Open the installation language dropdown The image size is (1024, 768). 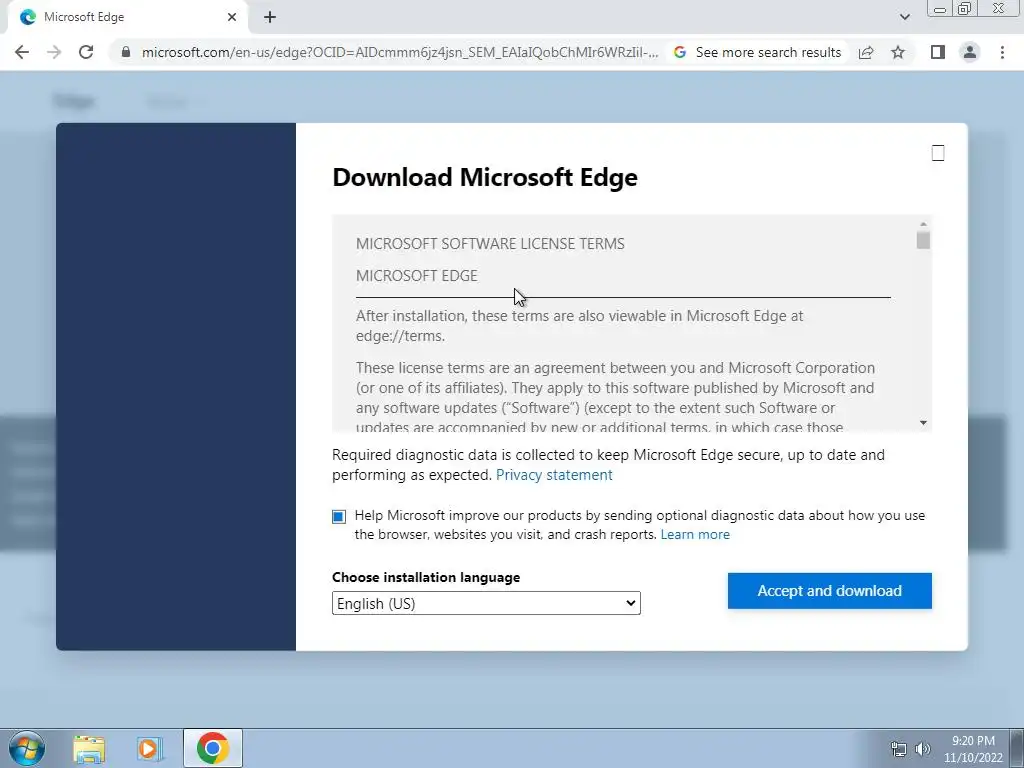pos(486,603)
